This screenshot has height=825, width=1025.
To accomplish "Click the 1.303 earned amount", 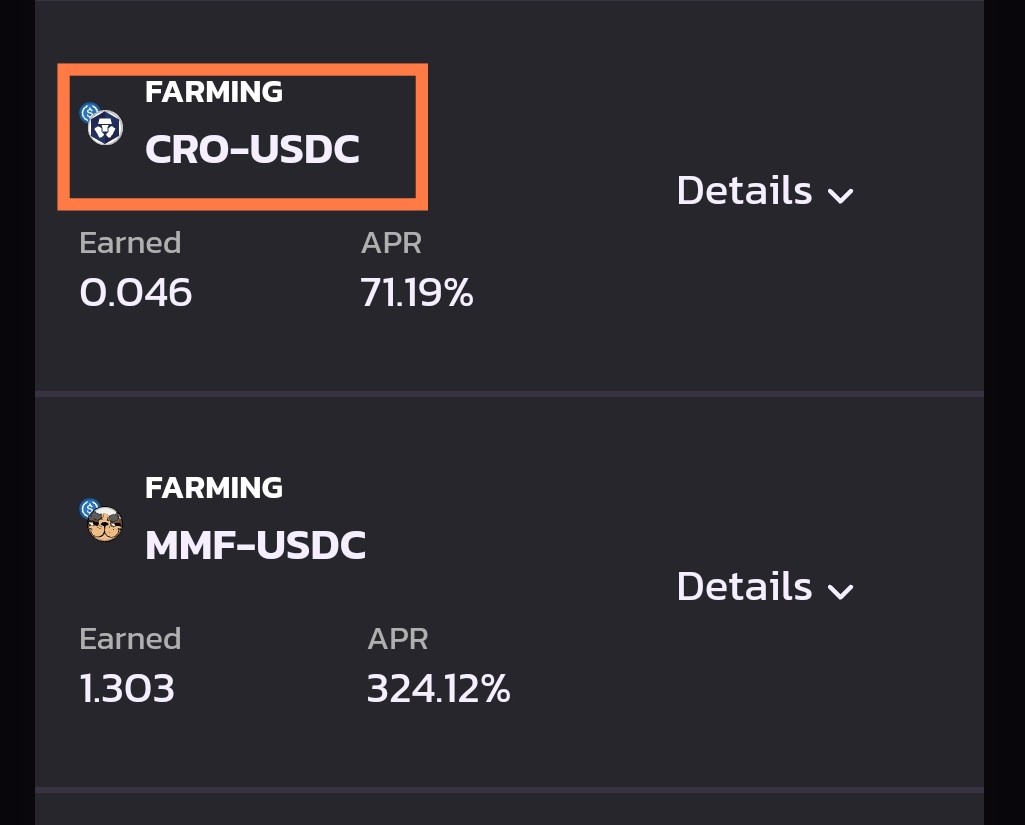I will [127, 688].
